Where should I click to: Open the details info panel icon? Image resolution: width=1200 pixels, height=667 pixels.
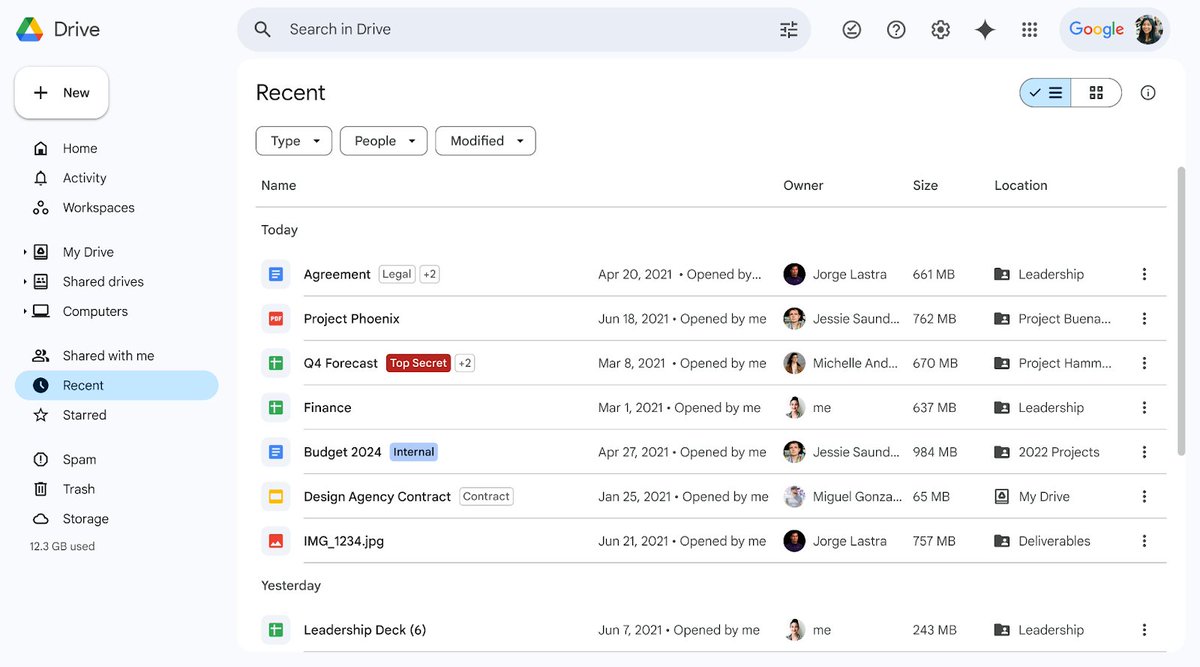1147,92
